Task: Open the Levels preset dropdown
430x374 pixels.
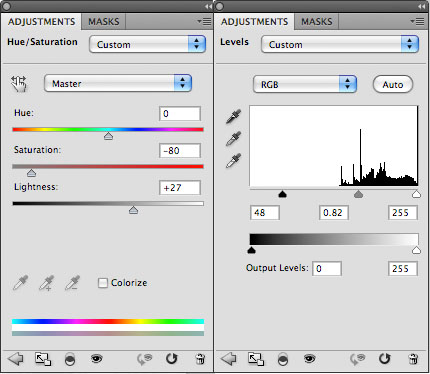Action: coord(340,44)
